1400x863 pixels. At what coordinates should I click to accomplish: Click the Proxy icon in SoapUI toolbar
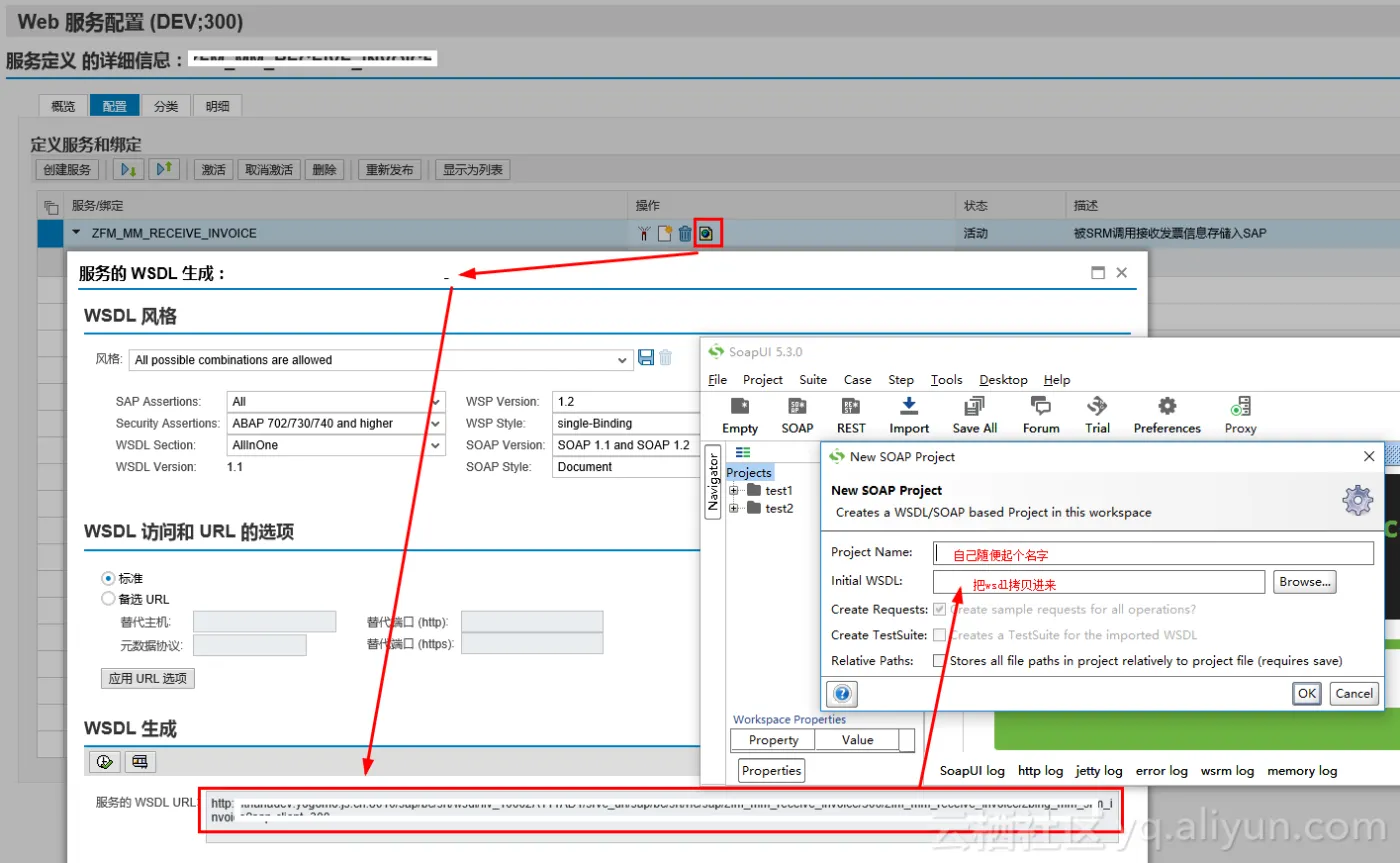[1240, 415]
